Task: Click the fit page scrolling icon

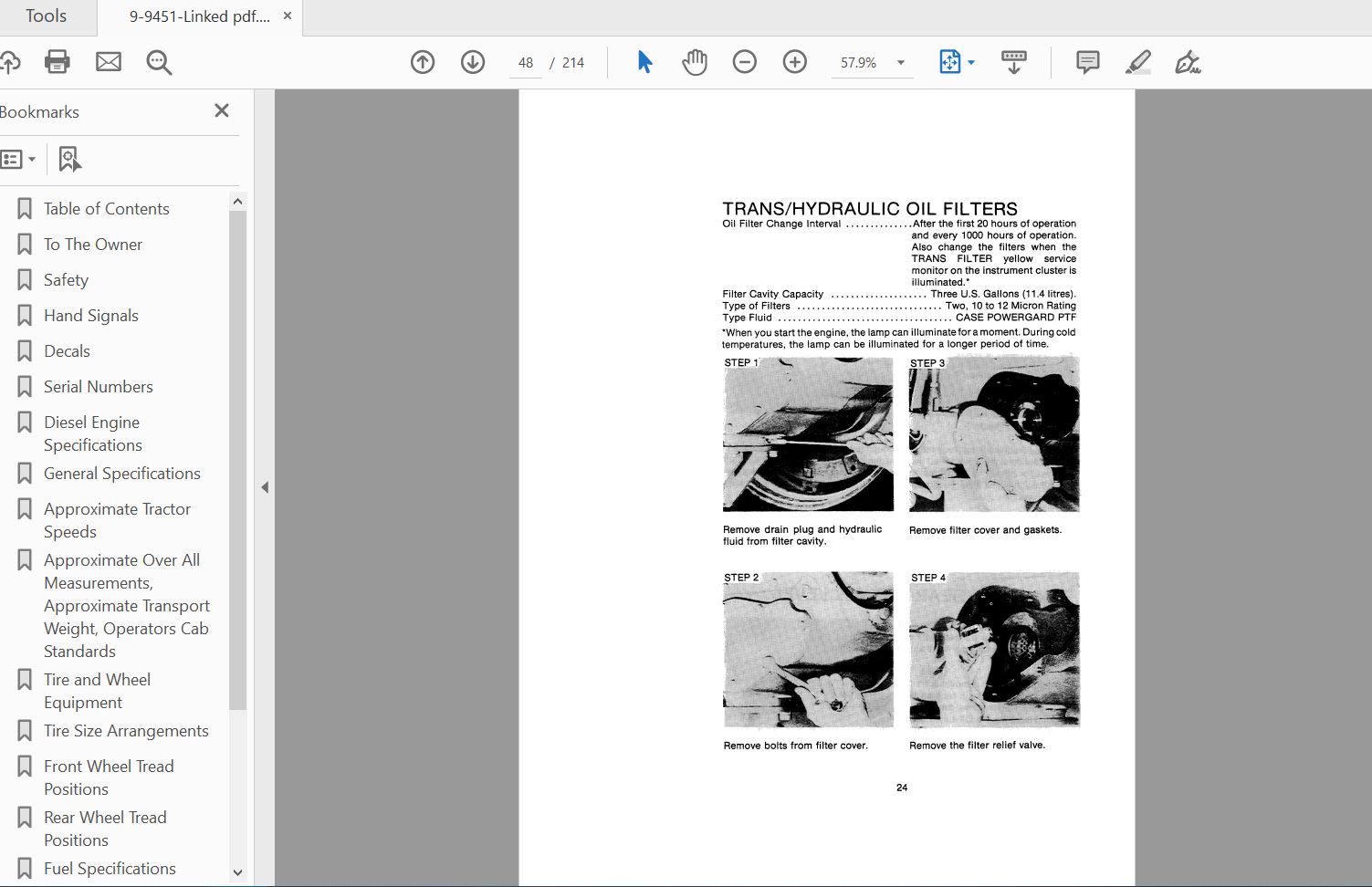Action: pyautogui.click(x=950, y=62)
